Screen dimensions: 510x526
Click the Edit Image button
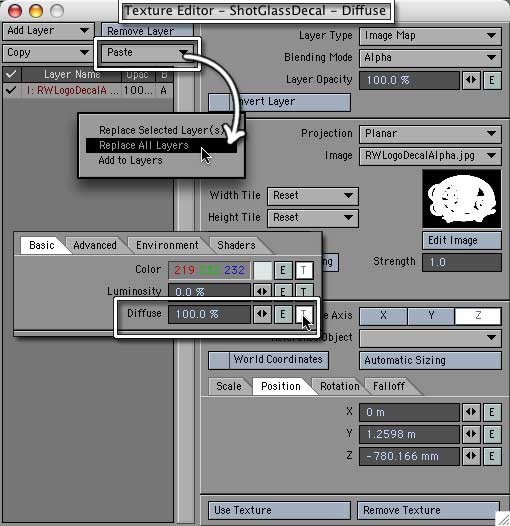462,241
